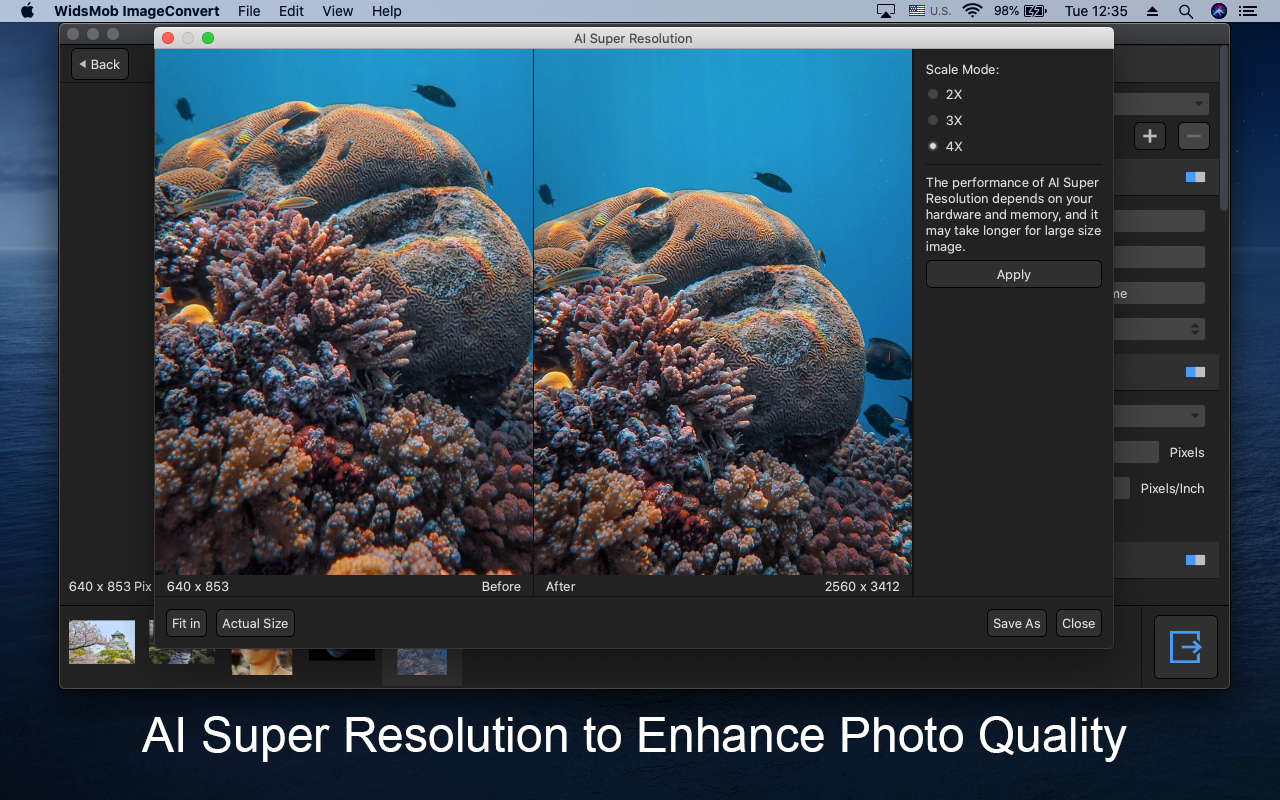Click the plus button in the right panel
Viewport: 1280px width, 800px height.
[x=1150, y=136]
